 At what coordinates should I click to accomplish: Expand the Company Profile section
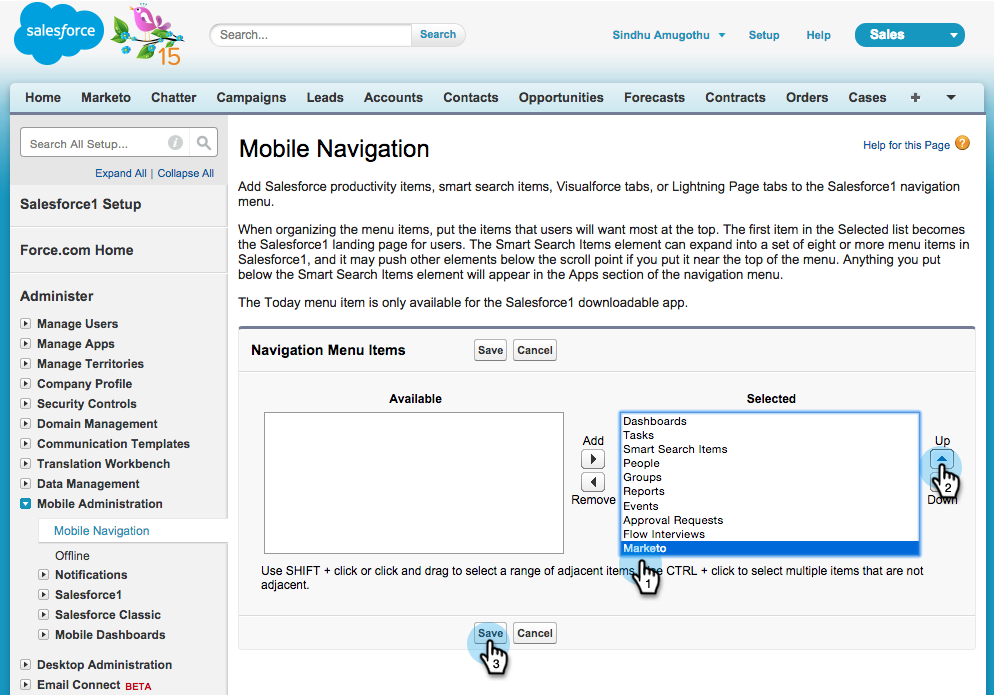click(x=25, y=383)
